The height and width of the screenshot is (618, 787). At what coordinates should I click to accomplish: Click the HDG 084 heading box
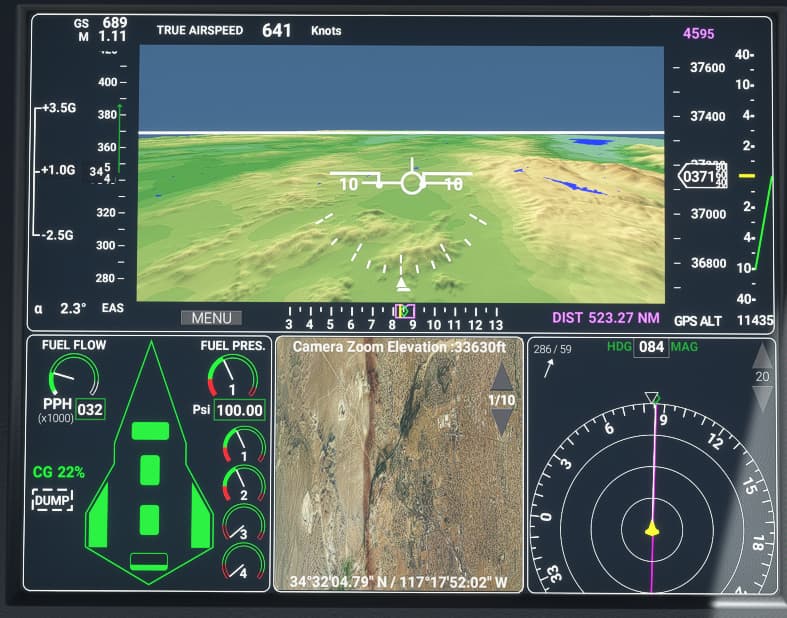point(651,347)
